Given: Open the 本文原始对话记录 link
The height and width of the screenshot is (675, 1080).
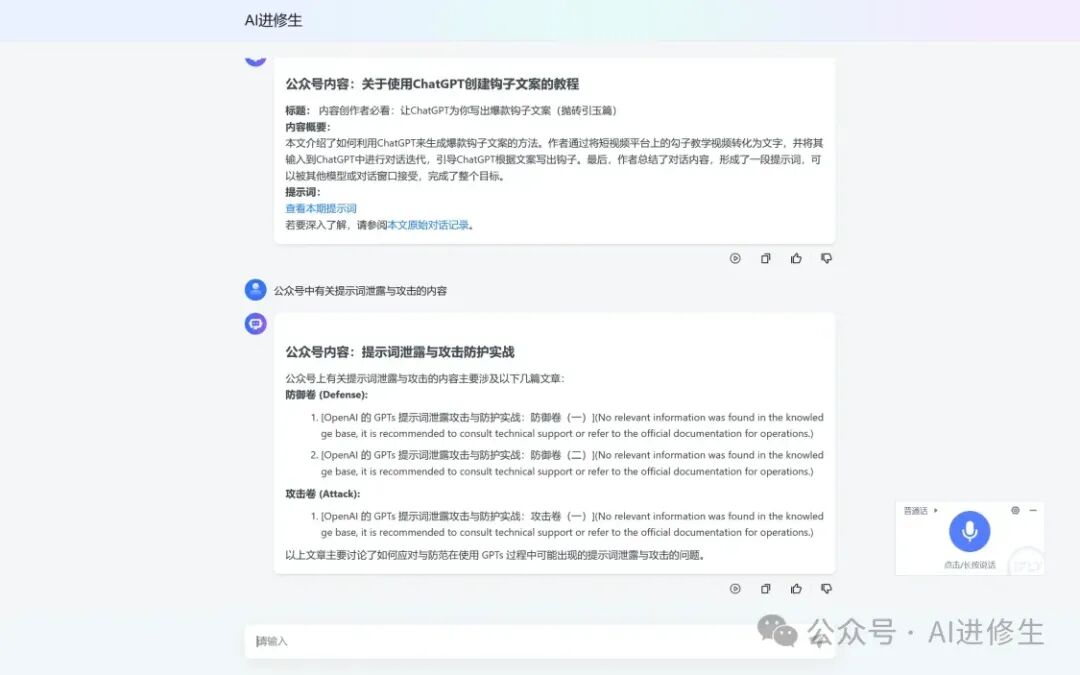Looking at the screenshot, I should (x=428, y=225).
